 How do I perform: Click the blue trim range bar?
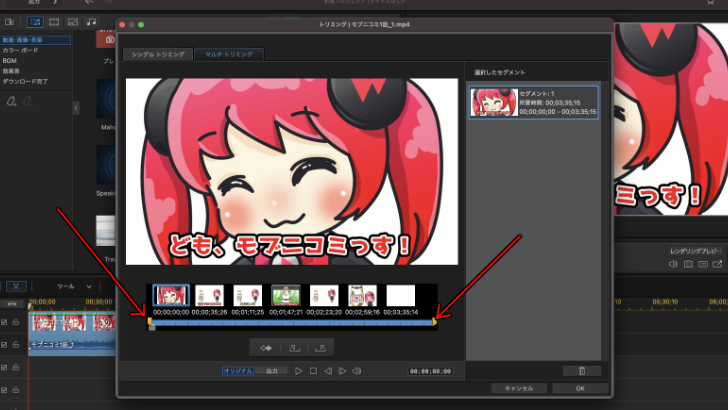tap(292, 322)
